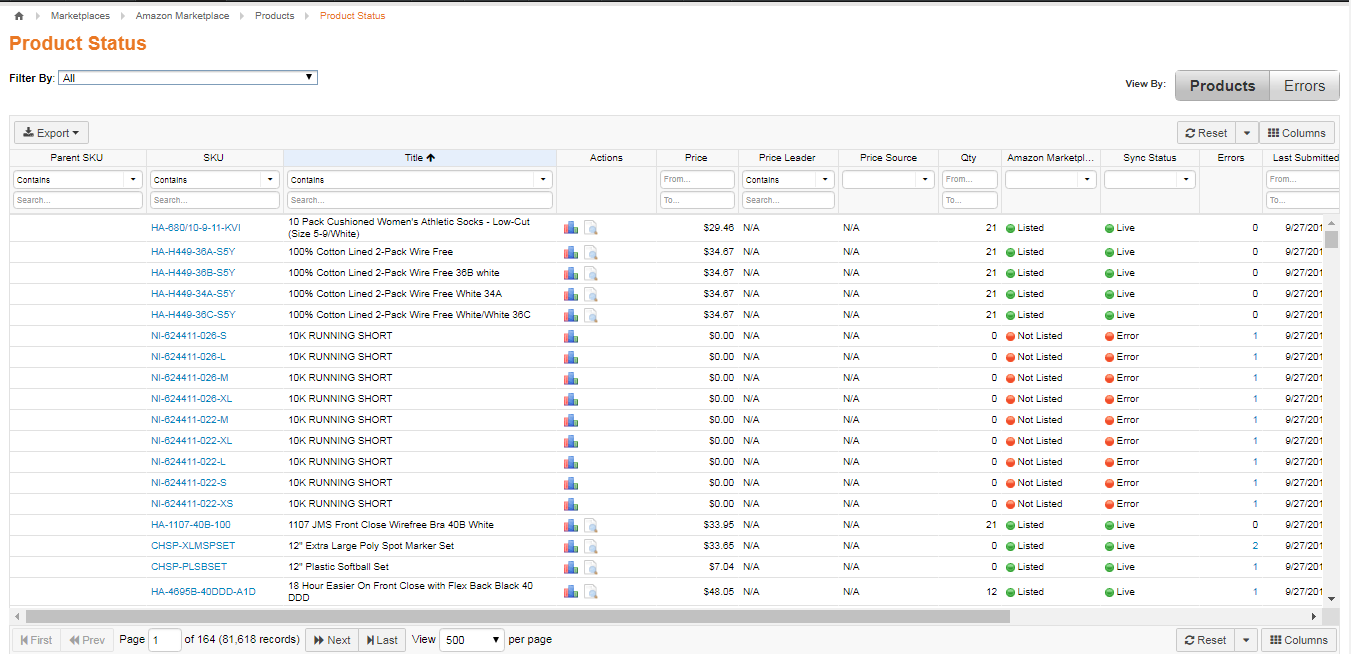This screenshot has height=654, width=1351.
Task: Click the home icon in breadcrumb
Action: (18, 16)
